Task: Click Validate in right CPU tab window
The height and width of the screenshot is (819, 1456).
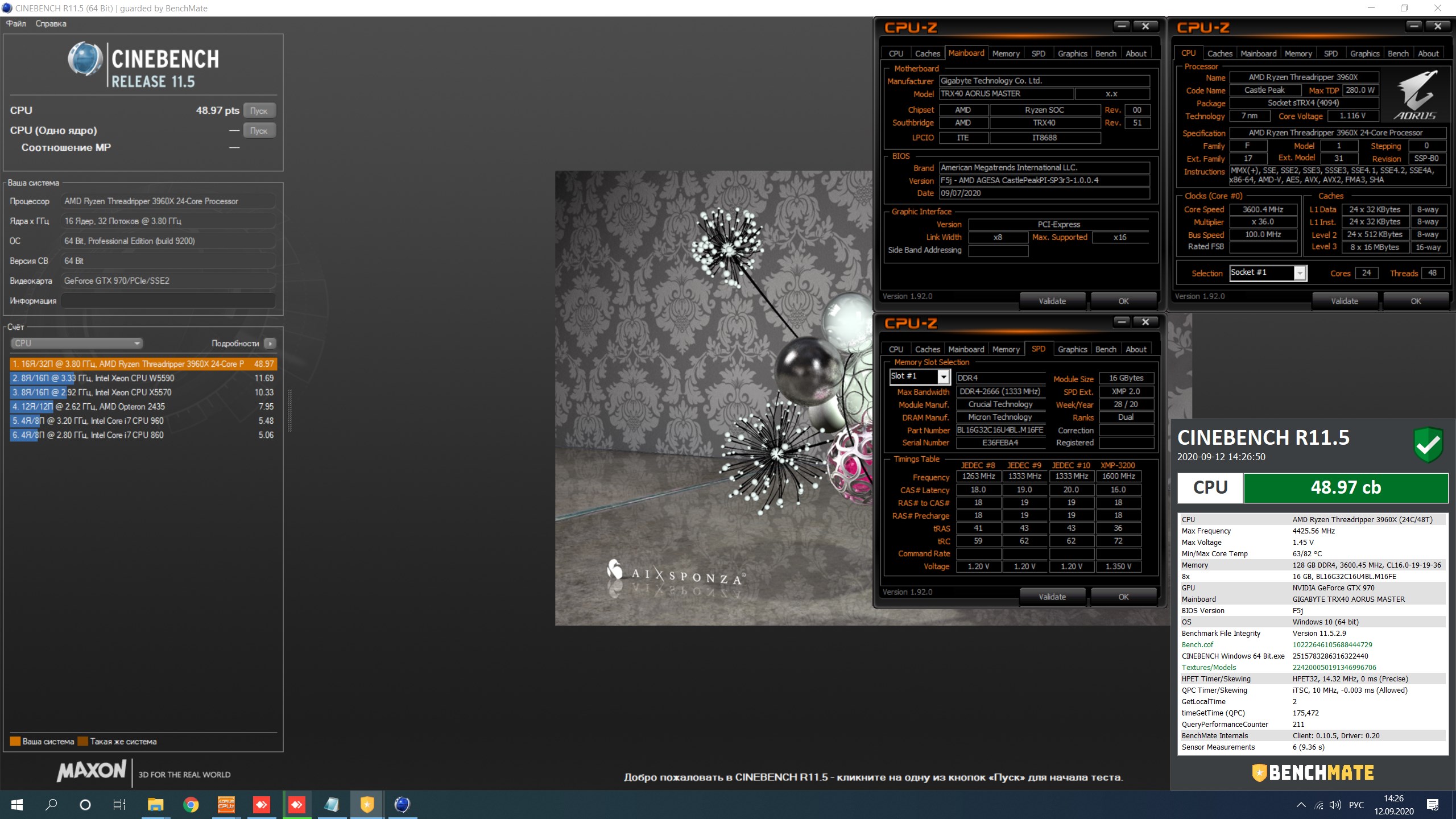Action: (1345, 301)
